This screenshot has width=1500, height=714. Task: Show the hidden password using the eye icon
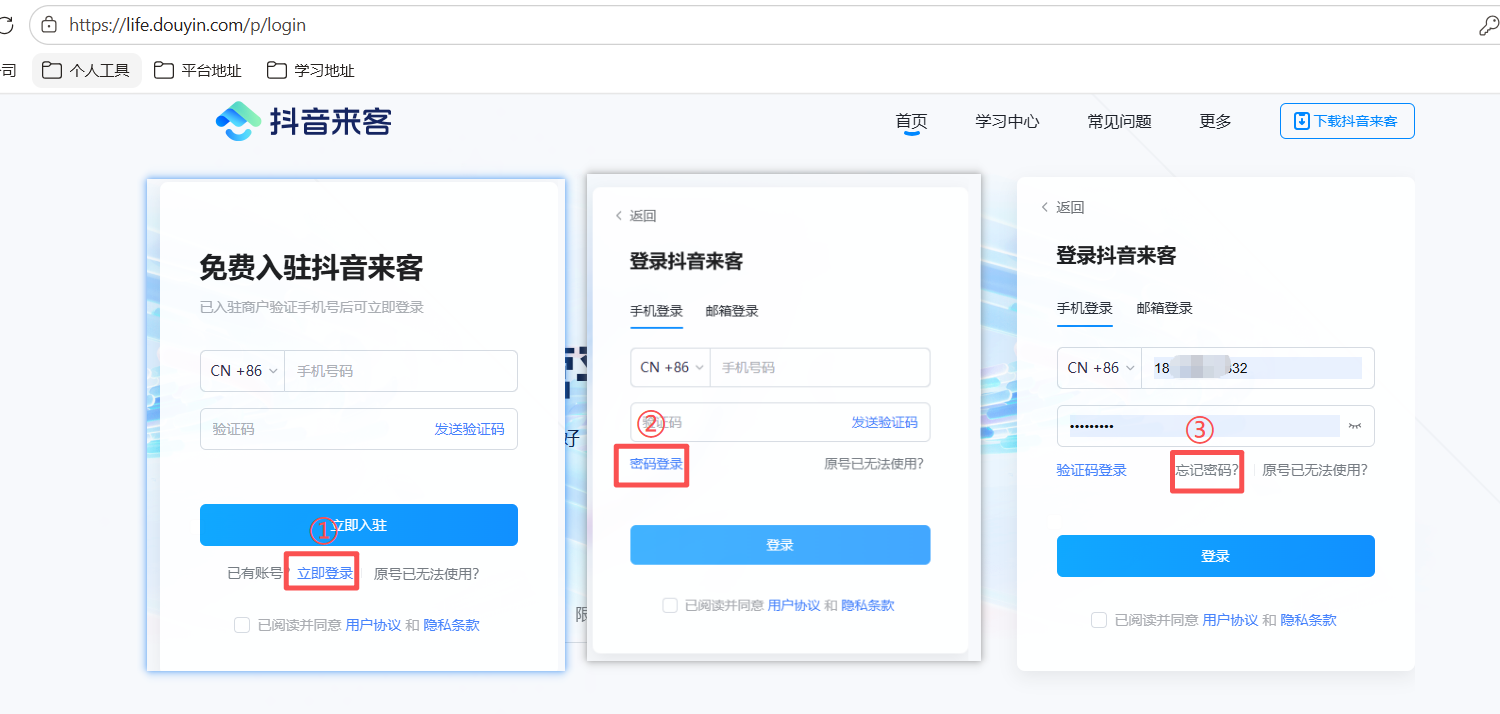click(1356, 426)
